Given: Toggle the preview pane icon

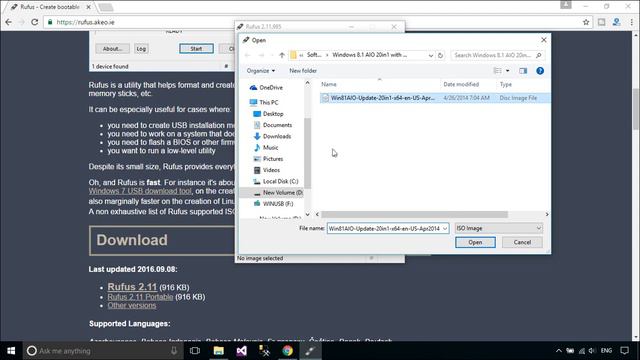Looking at the screenshot, I should coord(523,71).
